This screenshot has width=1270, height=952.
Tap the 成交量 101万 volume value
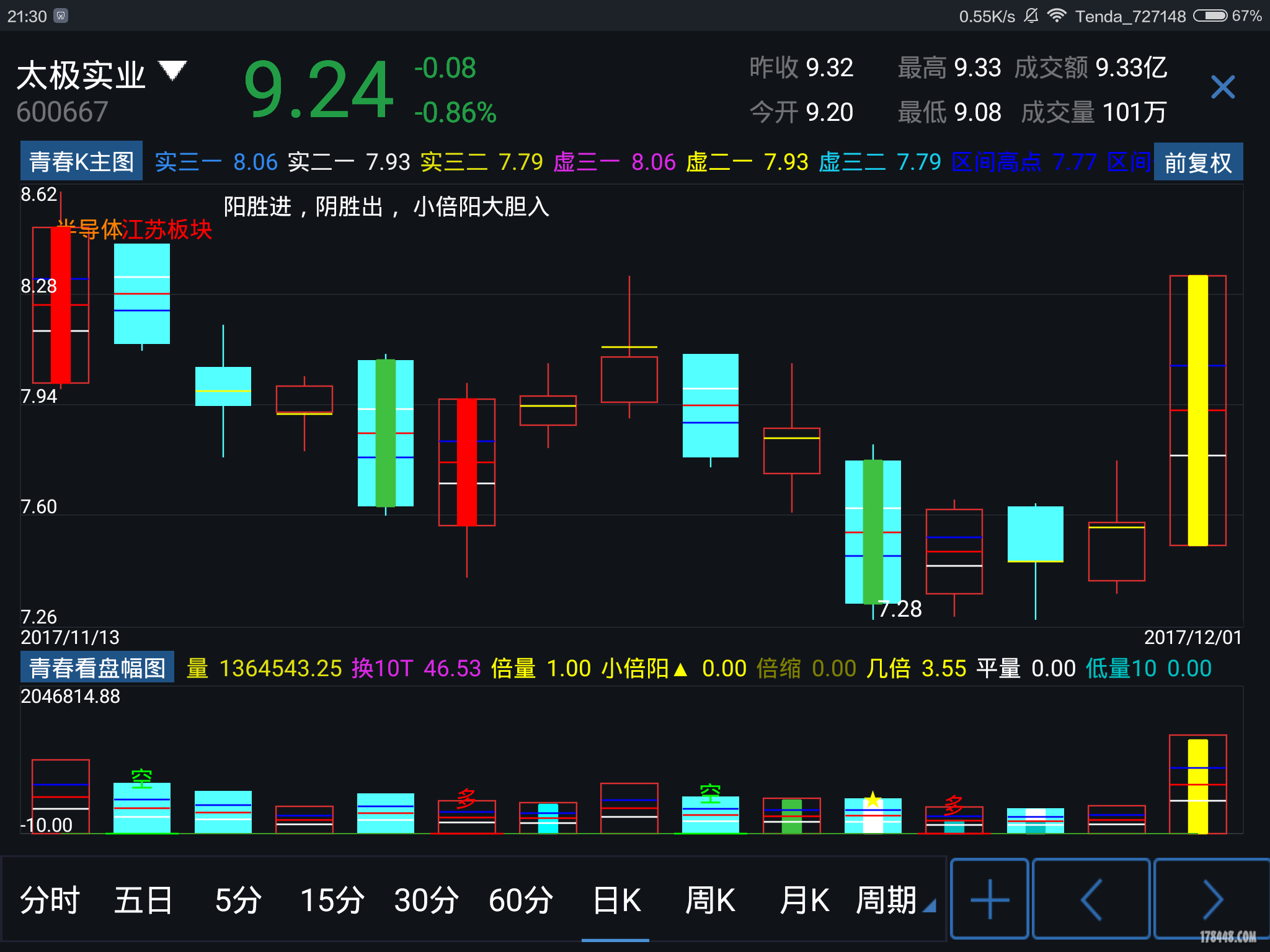[1094, 112]
